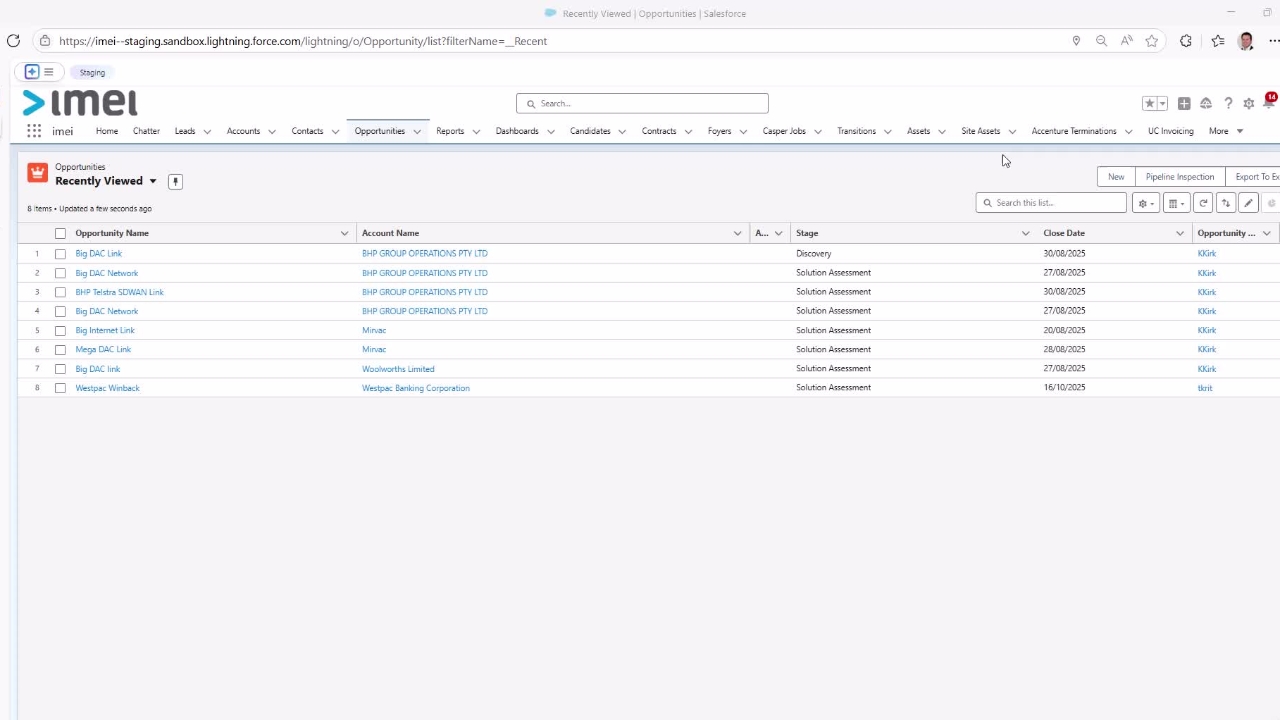View site information lock icon
This screenshot has width=1280, height=720.
click(45, 41)
